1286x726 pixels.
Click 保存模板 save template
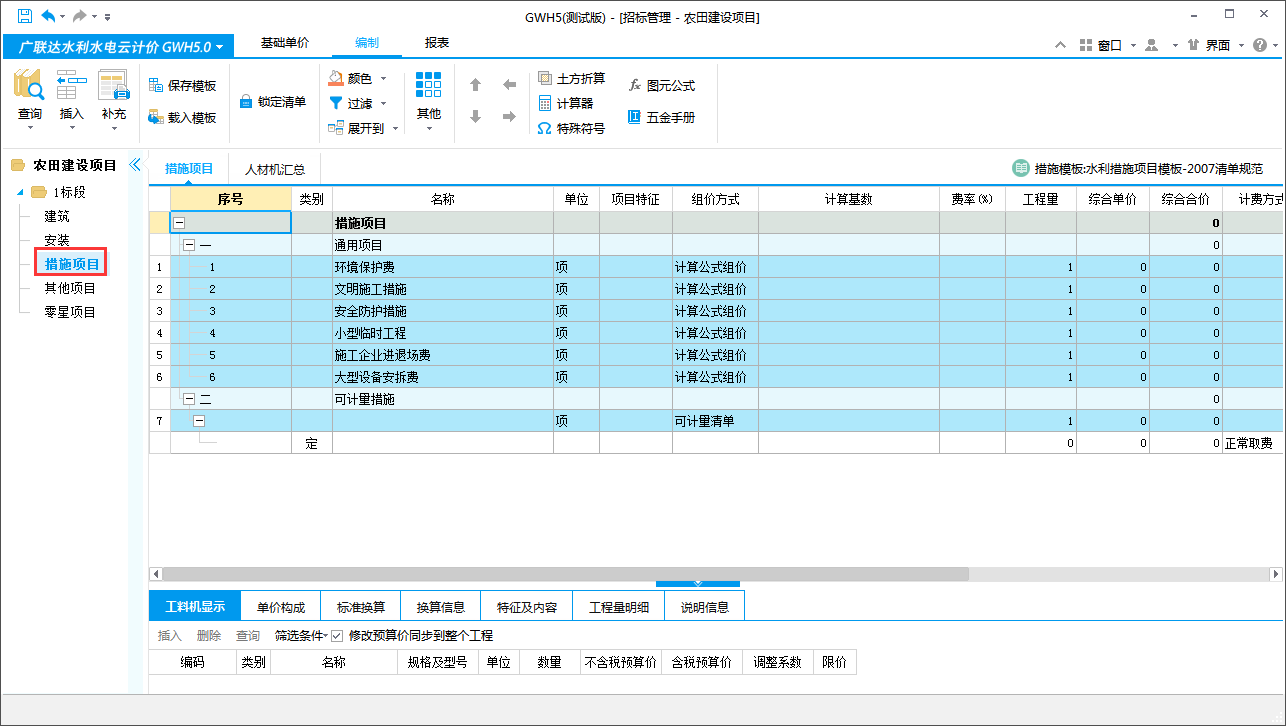(x=182, y=86)
